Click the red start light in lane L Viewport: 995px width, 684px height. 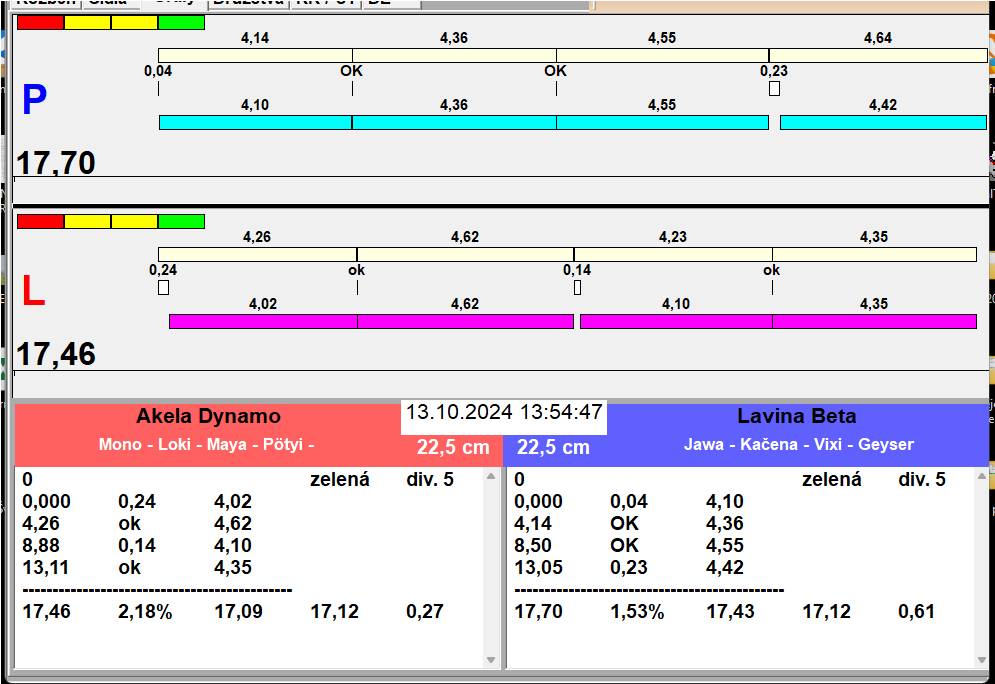(40, 221)
